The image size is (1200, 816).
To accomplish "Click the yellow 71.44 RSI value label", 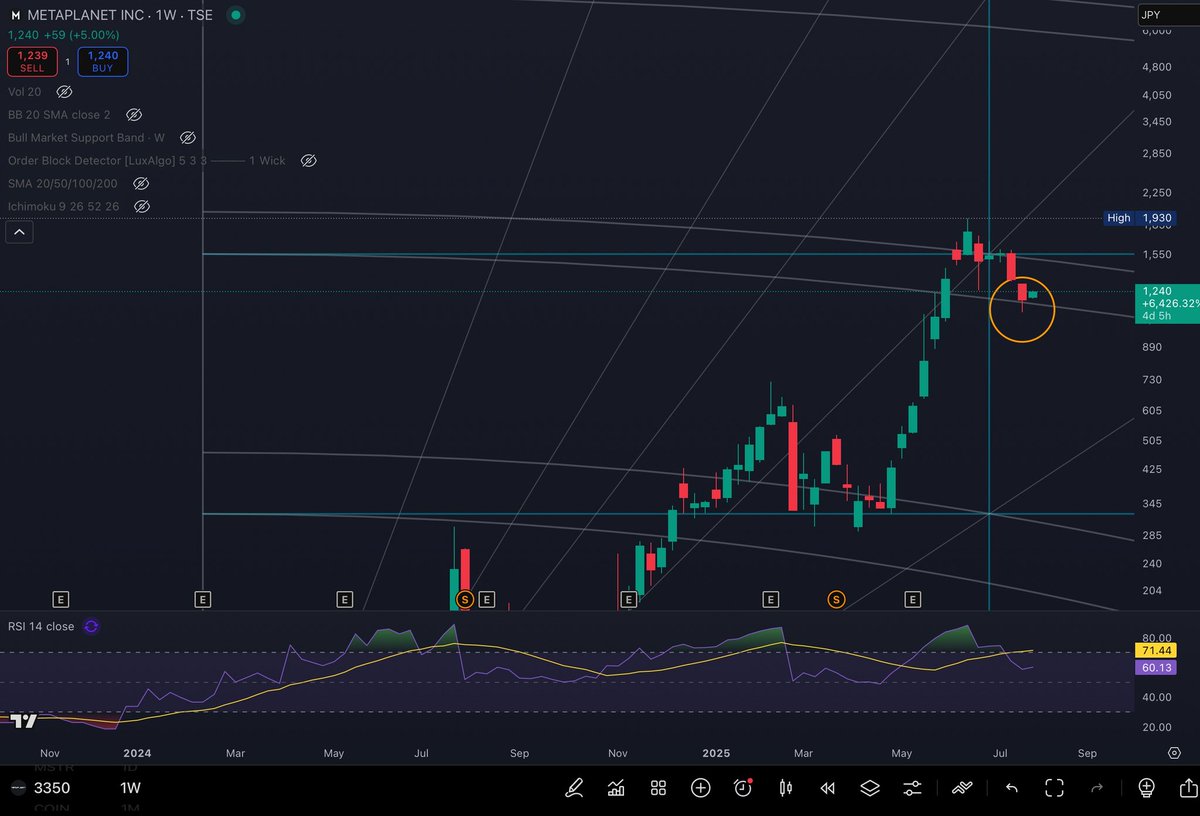I will pos(1155,650).
